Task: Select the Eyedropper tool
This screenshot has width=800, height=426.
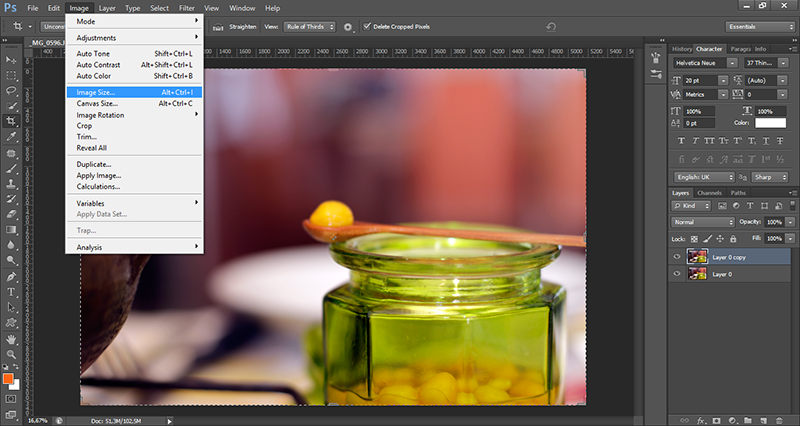Action: click(x=12, y=136)
